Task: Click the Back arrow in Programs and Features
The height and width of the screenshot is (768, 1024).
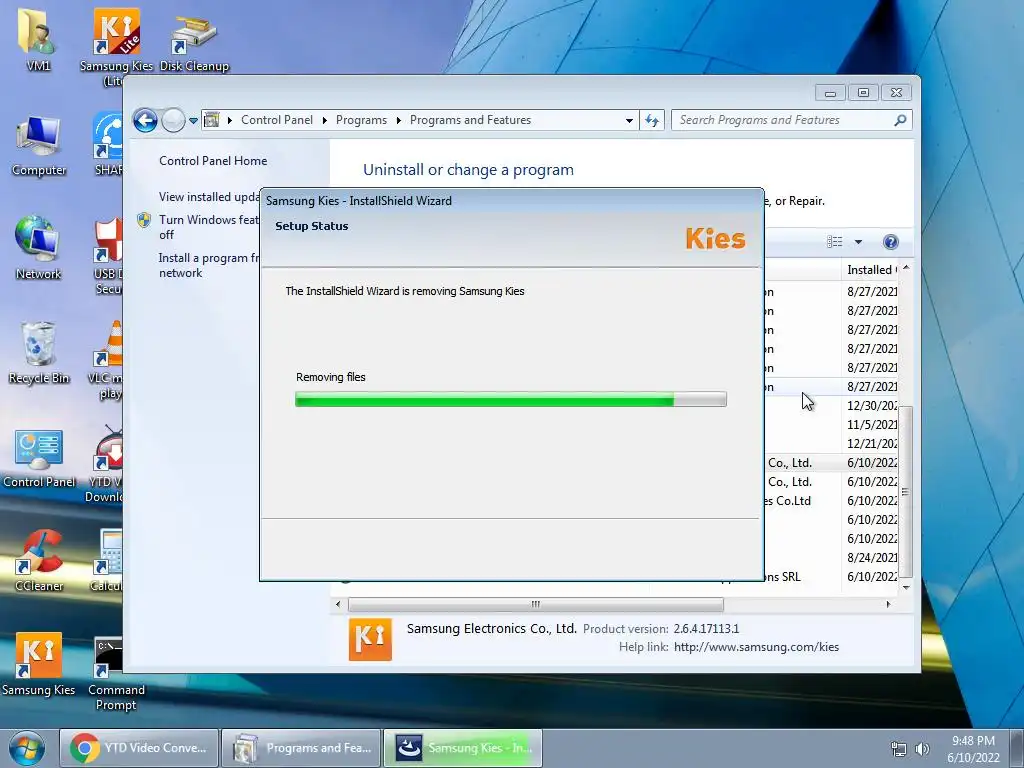Action: pyautogui.click(x=145, y=120)
